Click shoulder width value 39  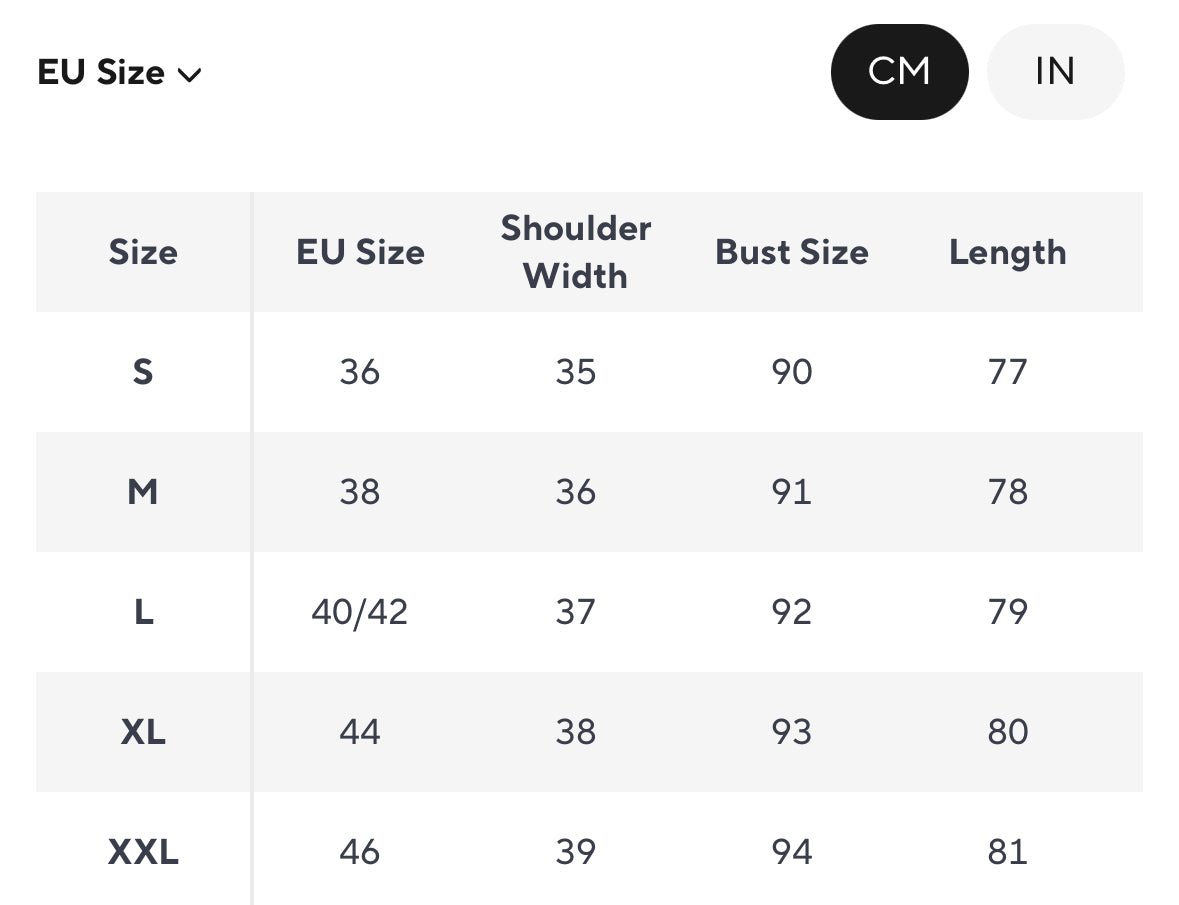click(x=576, y=852)
